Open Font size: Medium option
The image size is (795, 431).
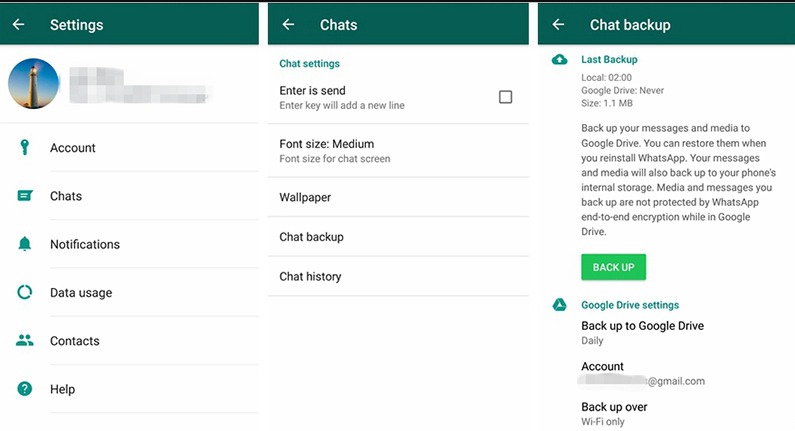pos(398,151)
